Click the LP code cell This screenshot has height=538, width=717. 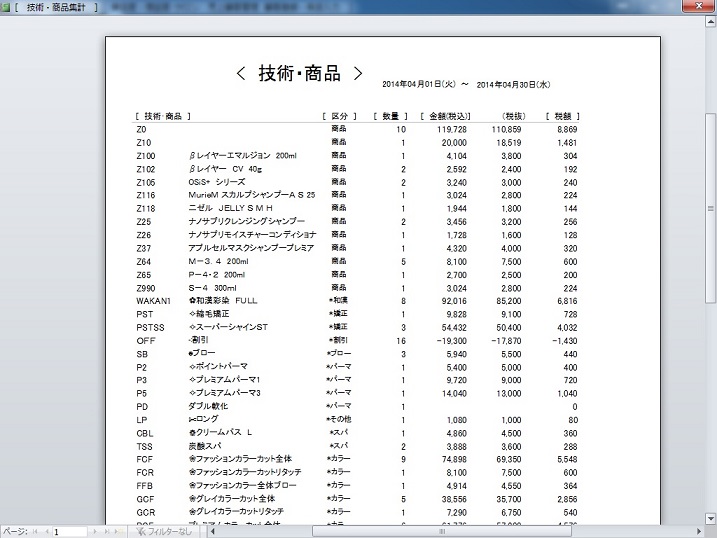[142, 420]
